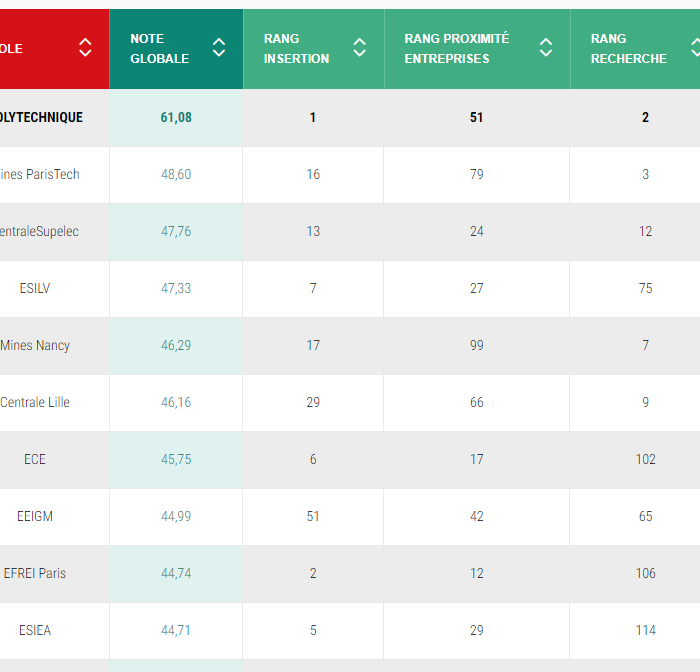Image resolution: width=700 pixels, height=672 pixels.
Task: Click the global score 44,71
Action: tap(176, 630)
